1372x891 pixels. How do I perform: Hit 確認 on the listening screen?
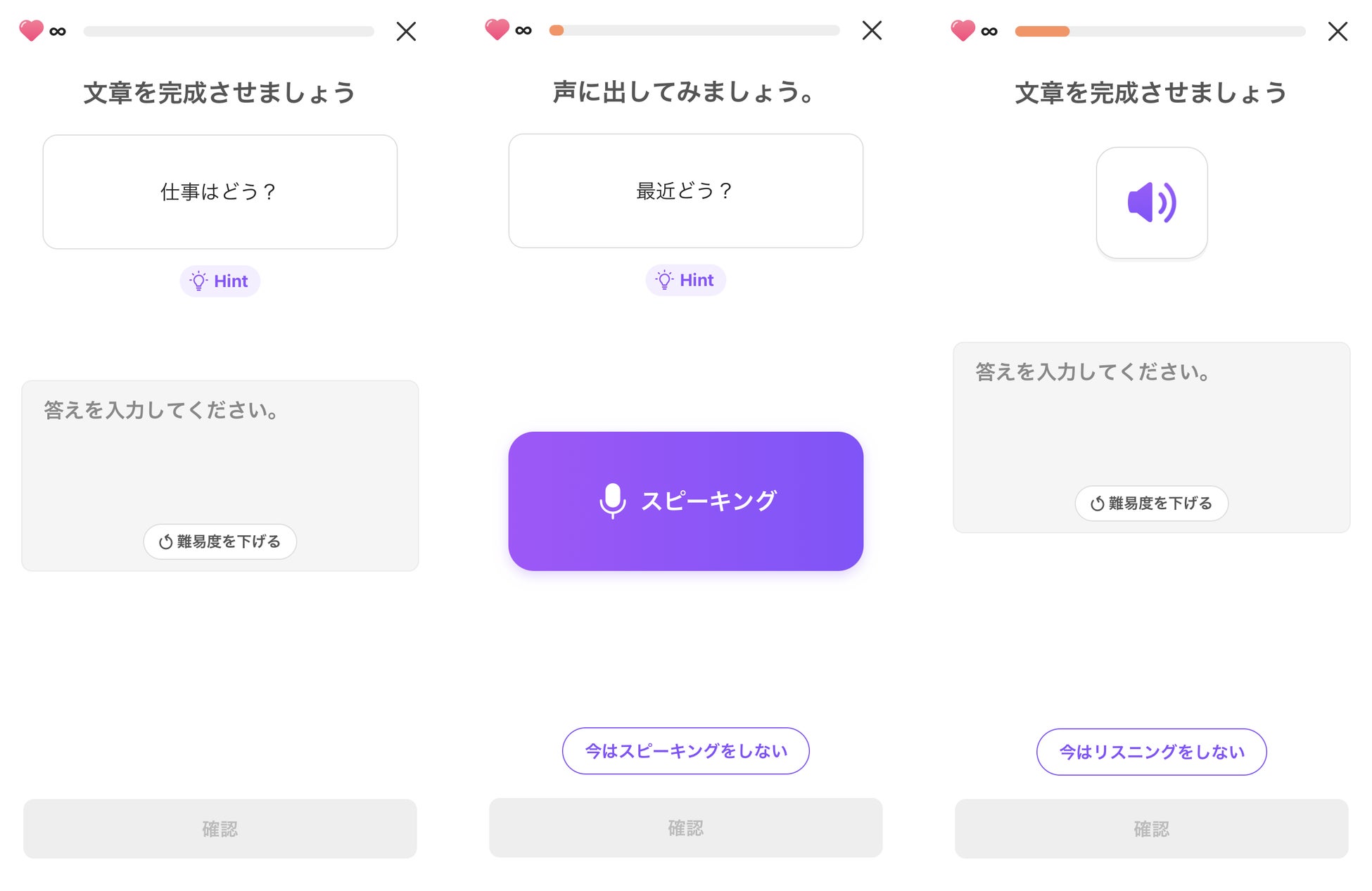coord(1151,828)
